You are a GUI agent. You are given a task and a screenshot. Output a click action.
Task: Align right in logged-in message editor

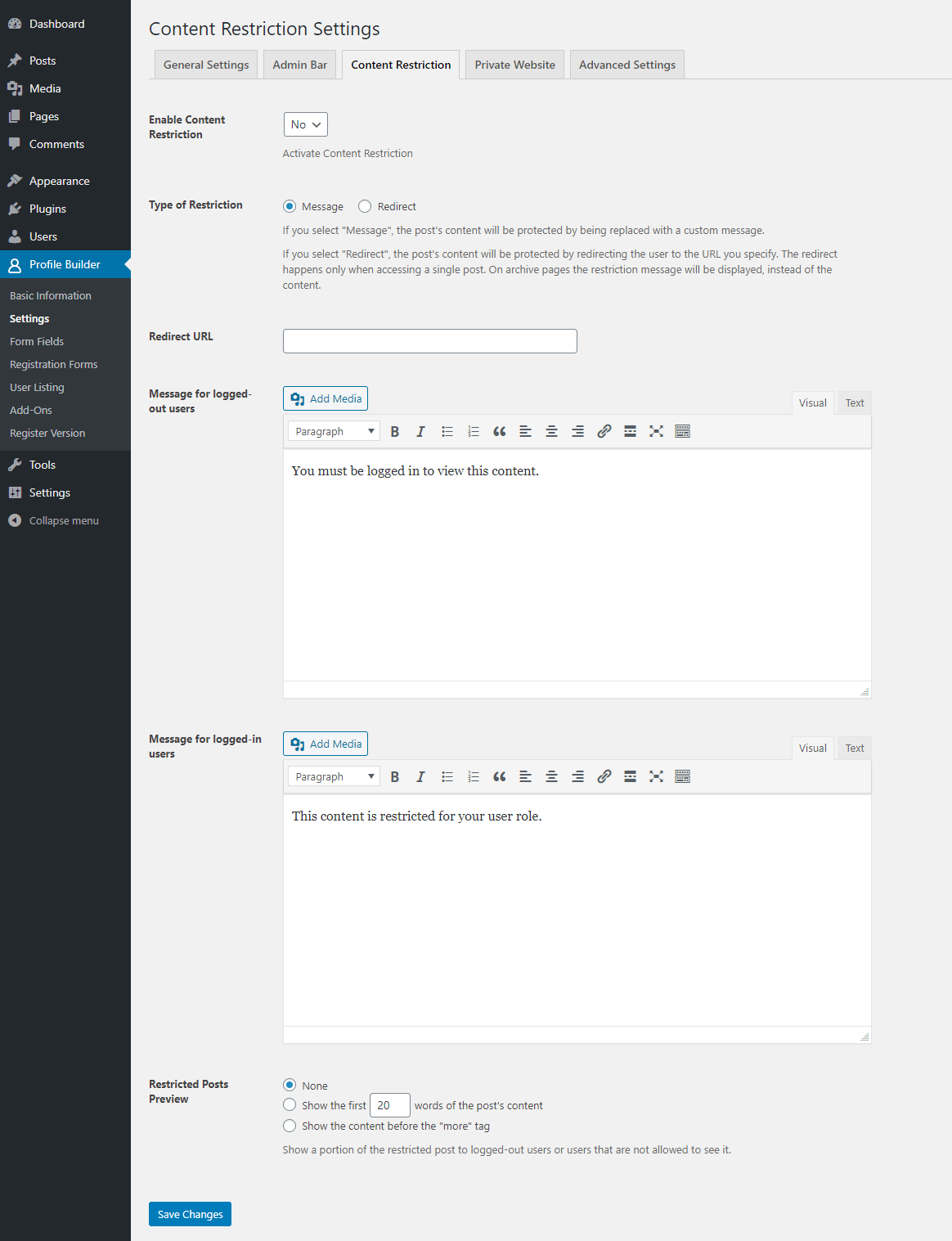point(578,776)
